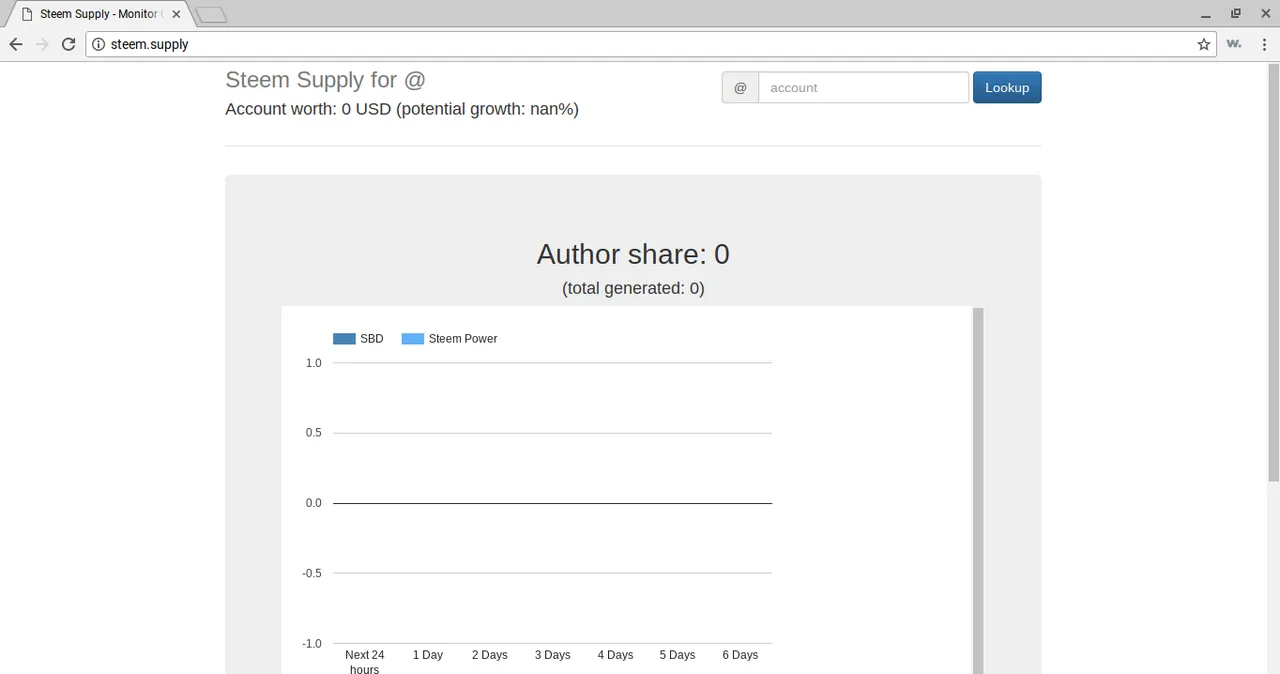
Task: Click the browser forward arrow
Action: click(x=42, y=44)
